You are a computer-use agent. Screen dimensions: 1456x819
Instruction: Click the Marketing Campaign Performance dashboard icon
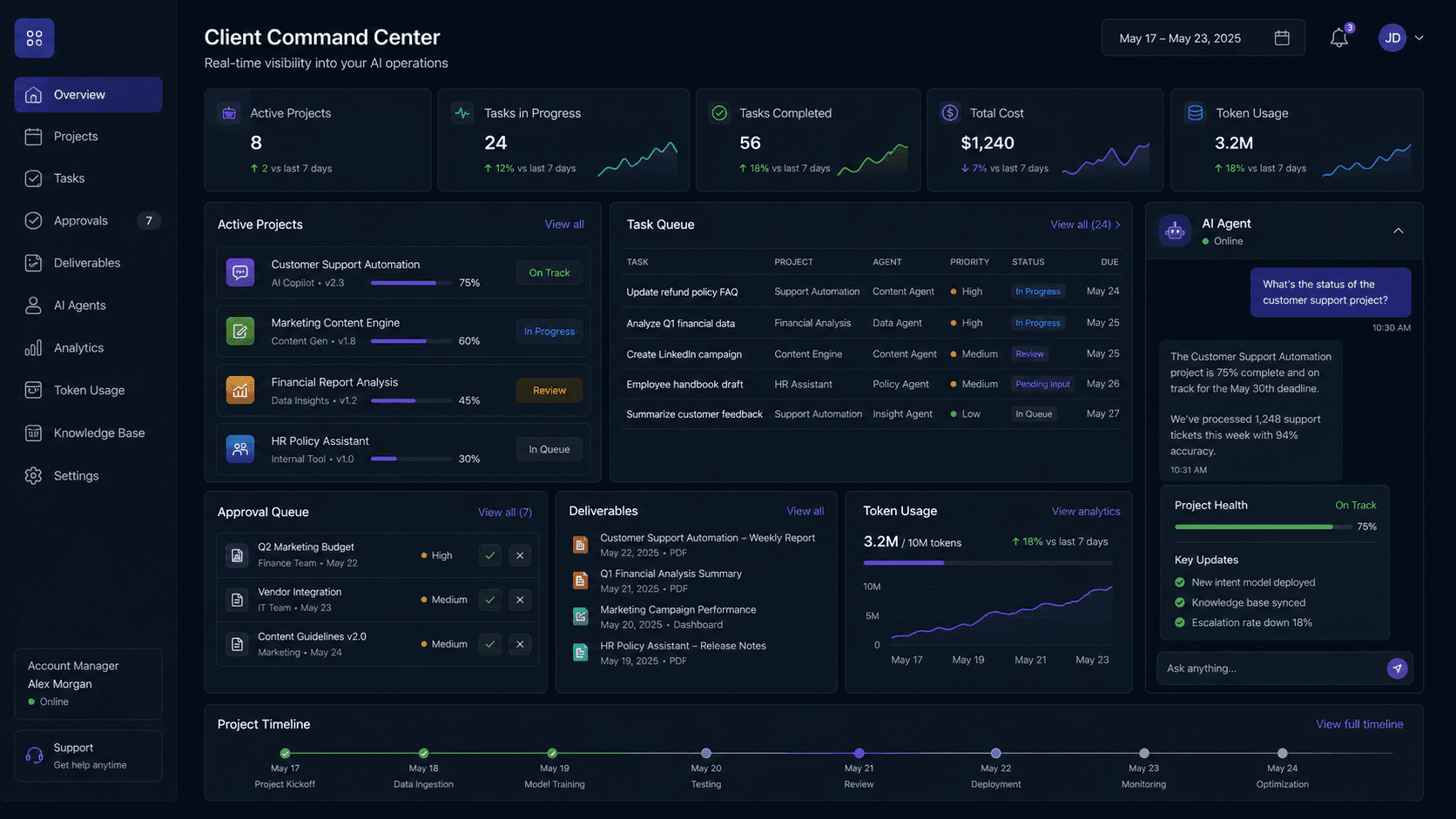pyautogui.click(x=580, y=617)
